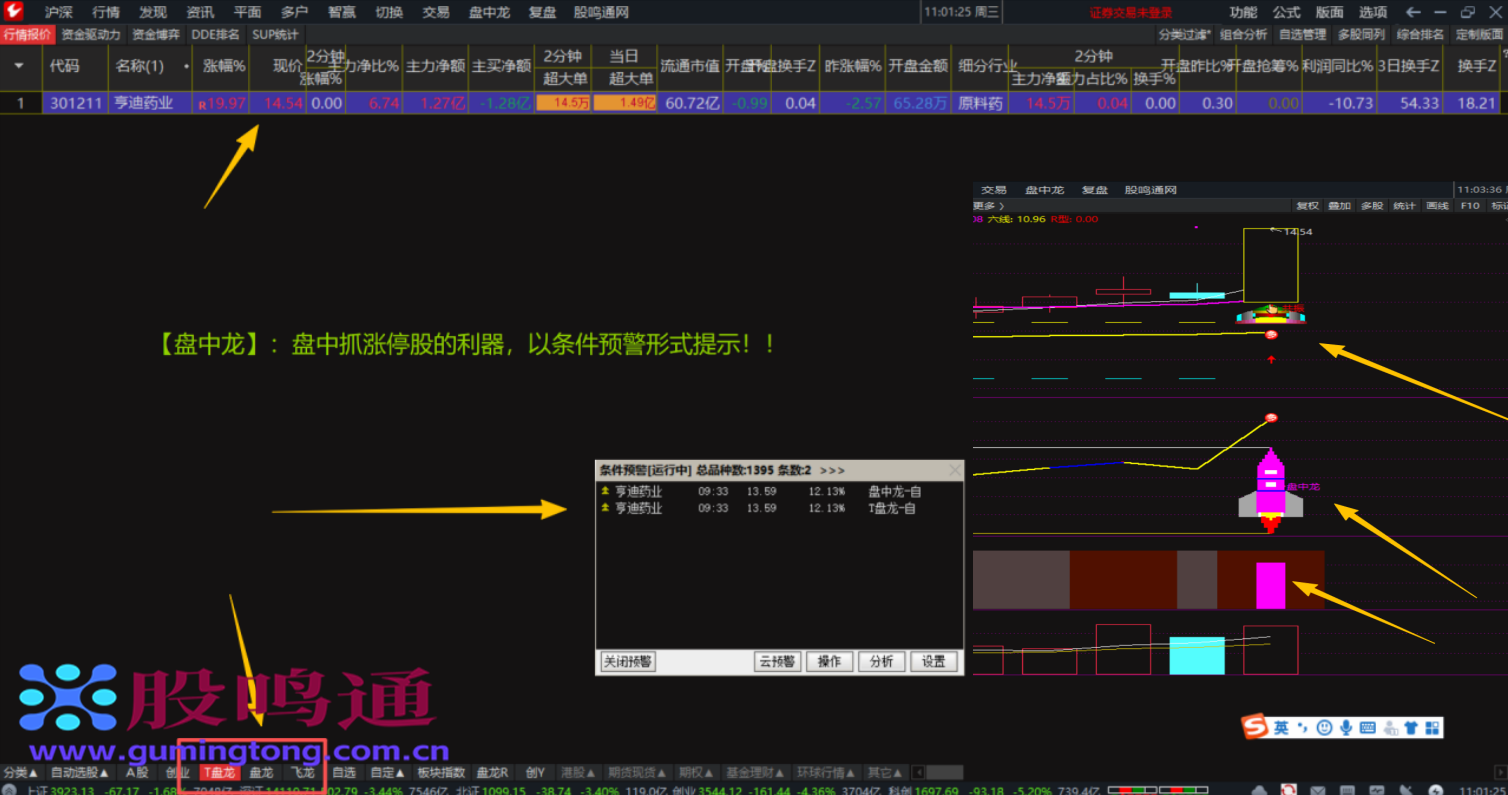Open the 股鸣通网 menu in the top bar

(x=601, y=12)
